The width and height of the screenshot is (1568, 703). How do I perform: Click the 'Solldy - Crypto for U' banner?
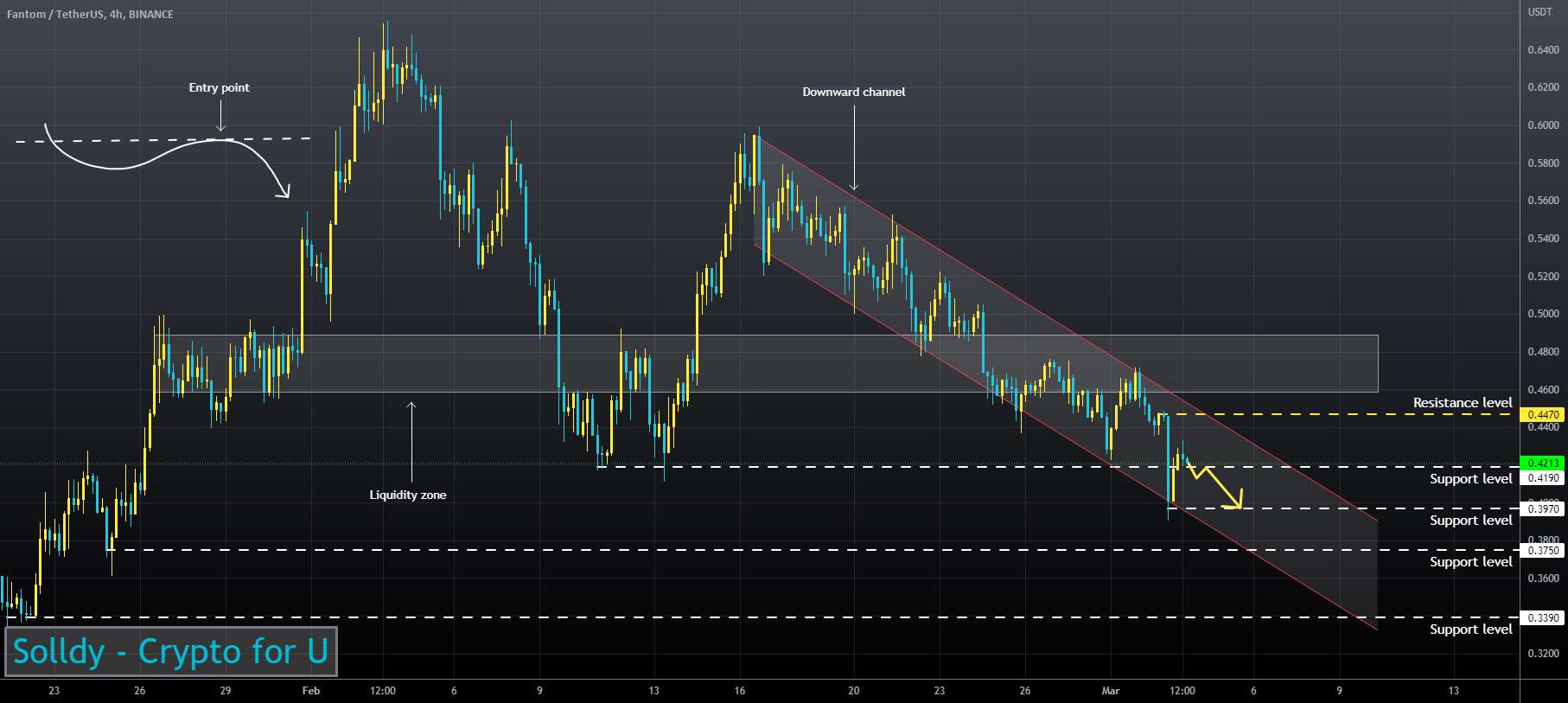tap(171, 651)
